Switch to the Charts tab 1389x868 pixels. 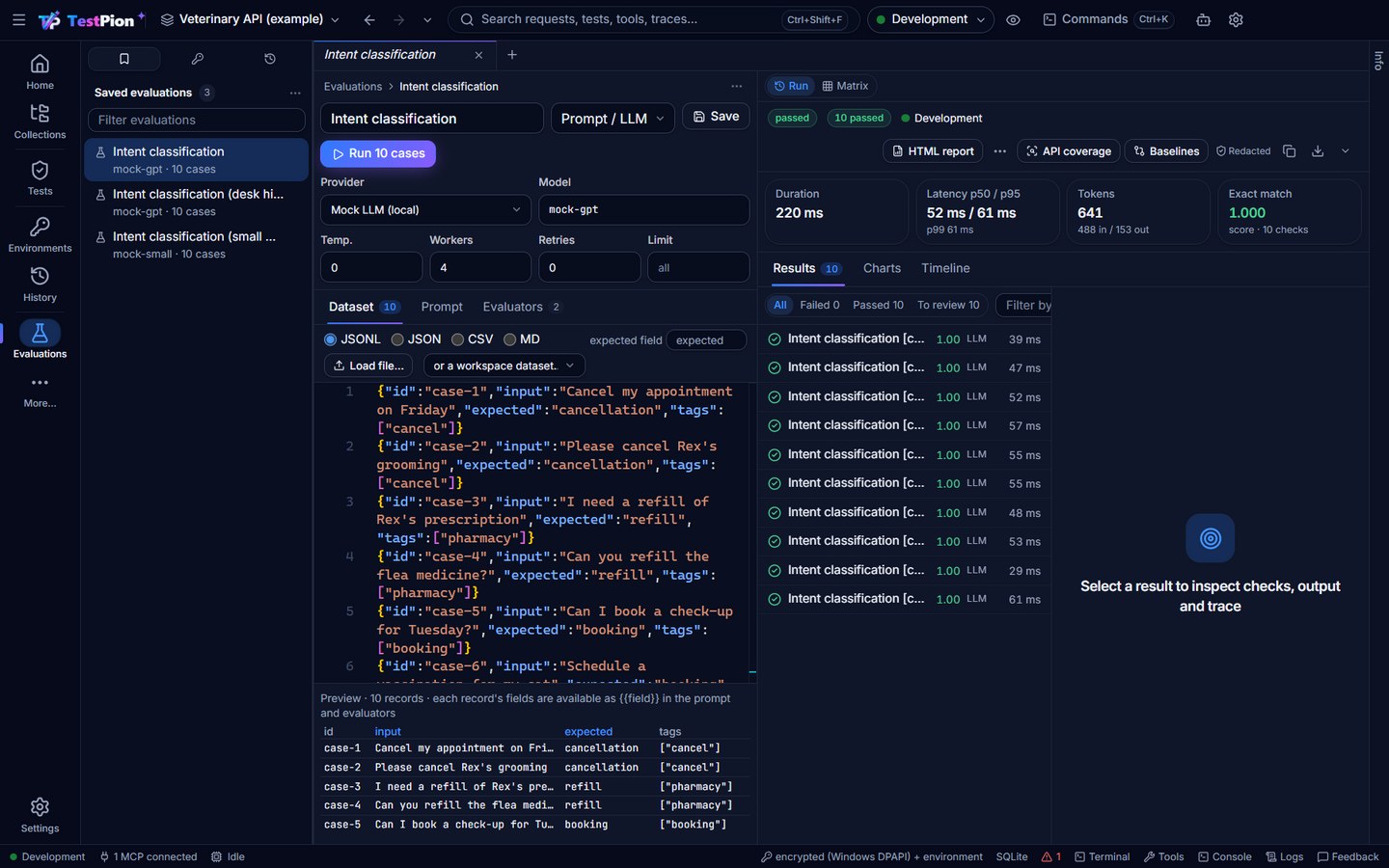(882, 268)
